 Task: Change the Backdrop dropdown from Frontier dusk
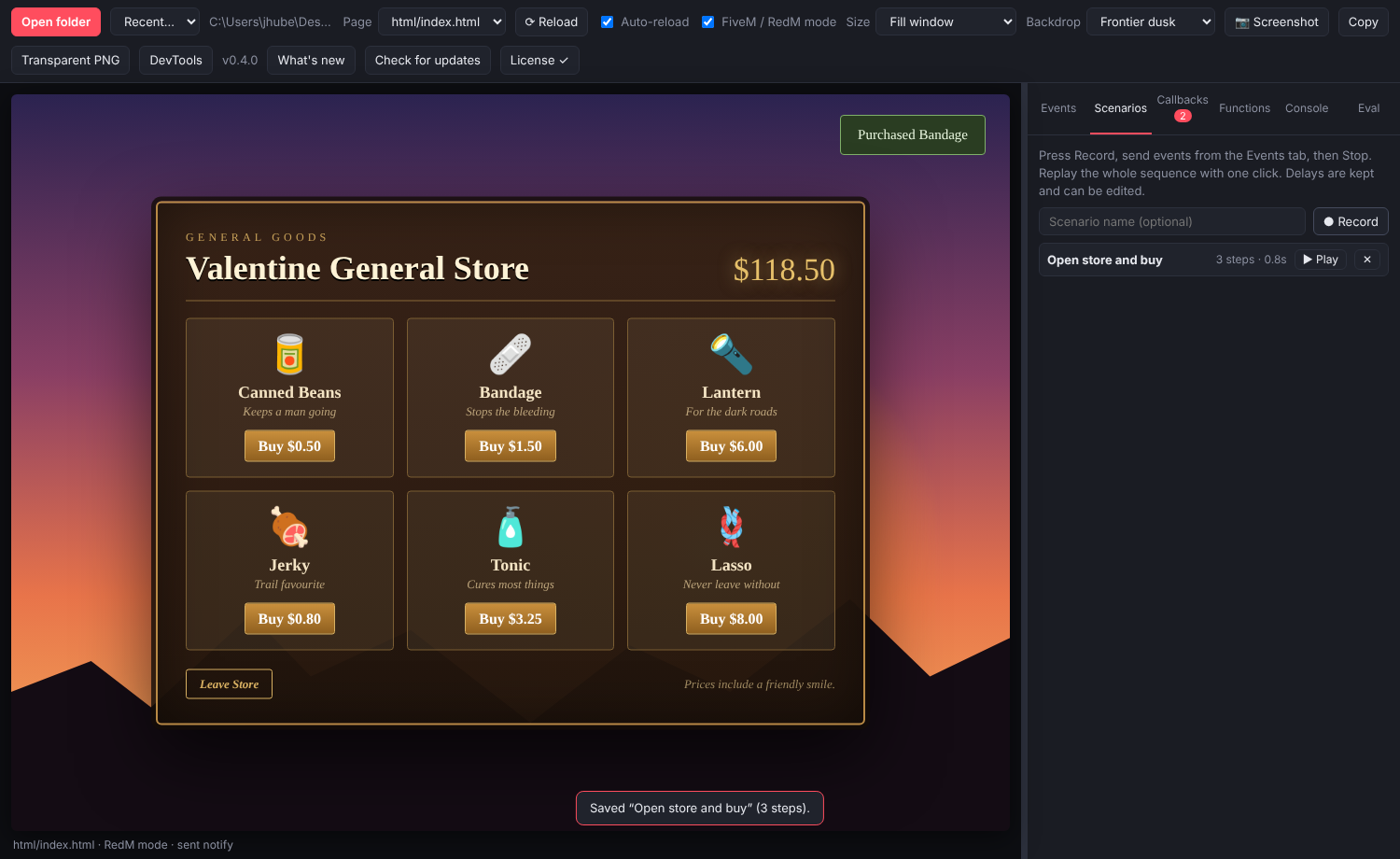[1151, 21]
